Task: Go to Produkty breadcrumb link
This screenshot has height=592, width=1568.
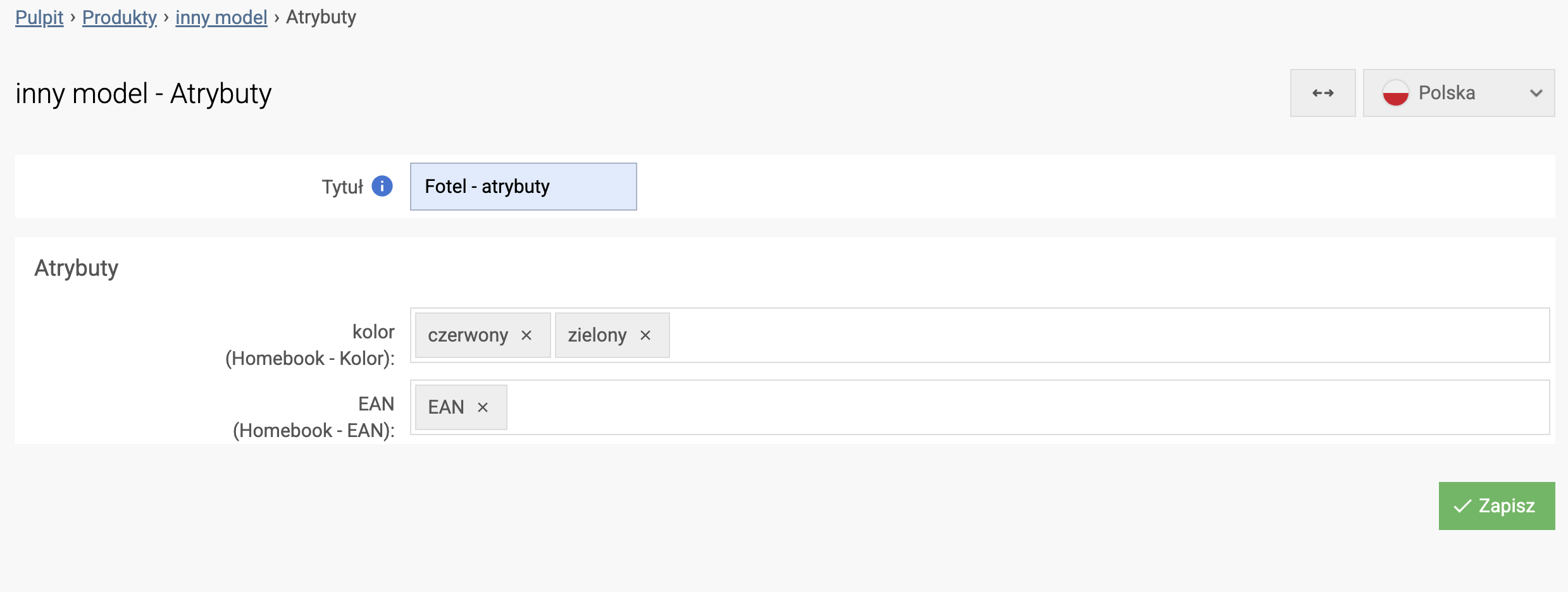Action: [x=120, y=17]
